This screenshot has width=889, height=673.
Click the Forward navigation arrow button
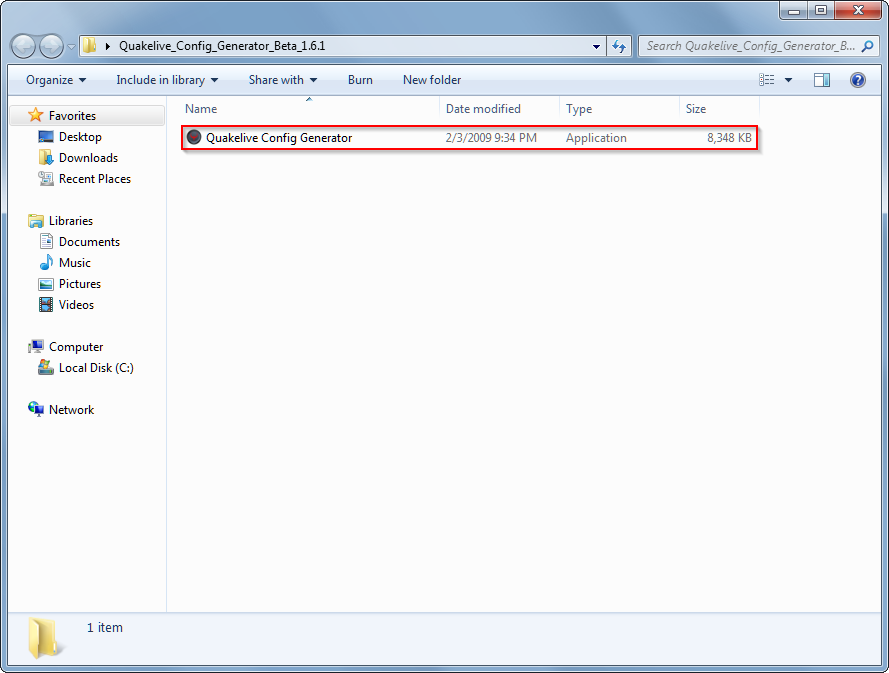(x=51, y=46)
